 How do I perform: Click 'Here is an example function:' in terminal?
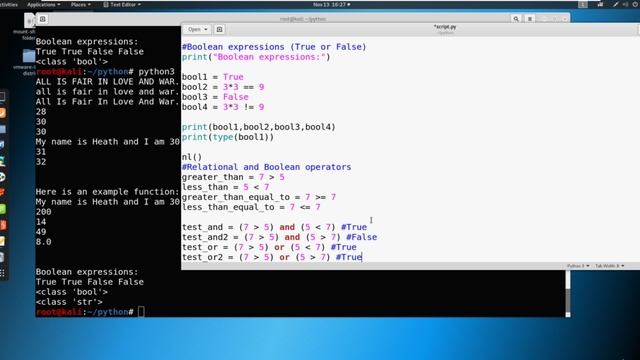(107, 192)
